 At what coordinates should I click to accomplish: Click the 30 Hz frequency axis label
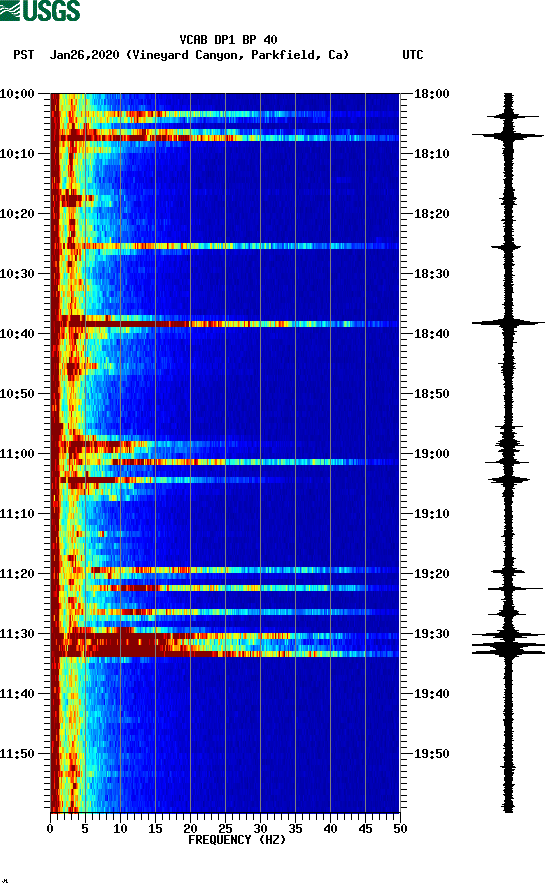click(x=260, y=829)
